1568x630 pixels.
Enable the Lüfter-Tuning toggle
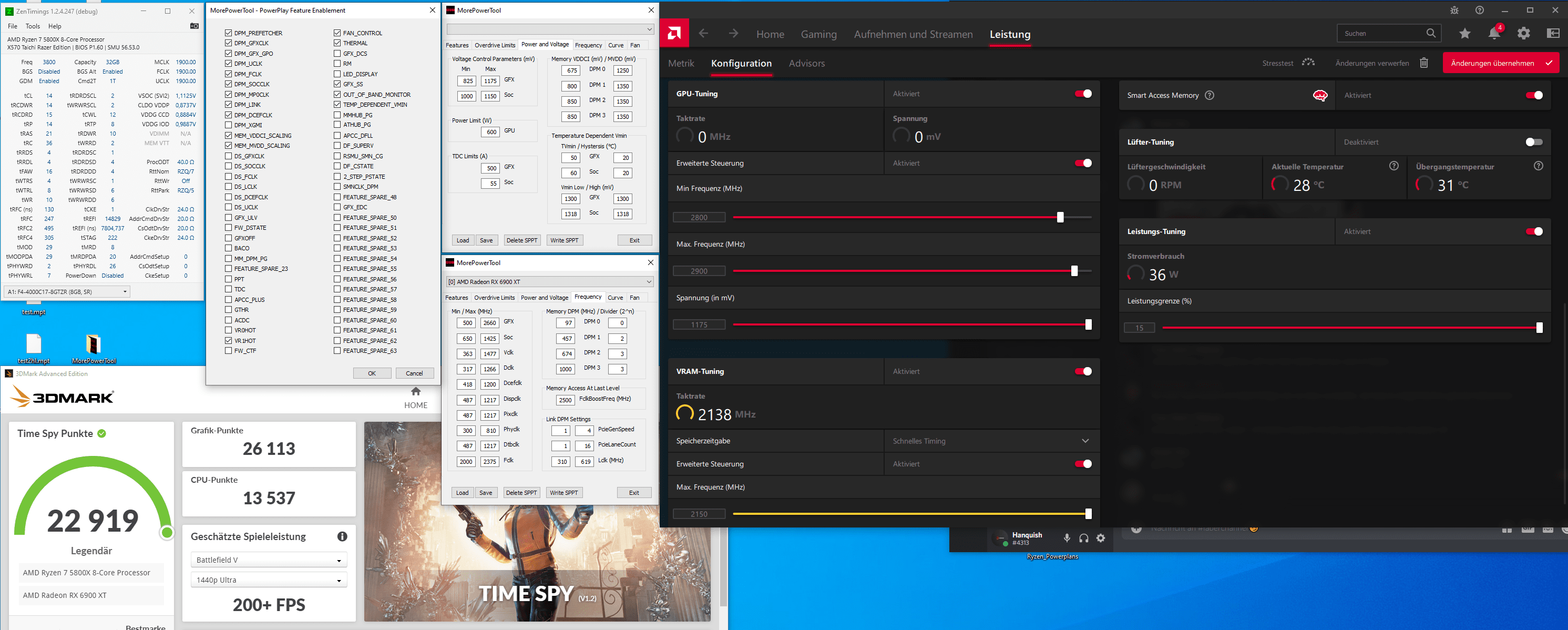pos(1534,142)
